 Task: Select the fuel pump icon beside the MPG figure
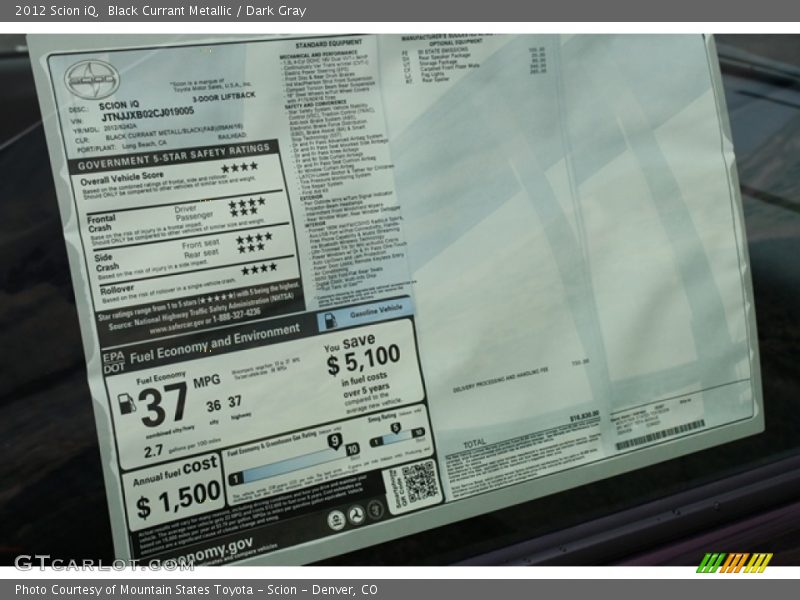(127, 404)
